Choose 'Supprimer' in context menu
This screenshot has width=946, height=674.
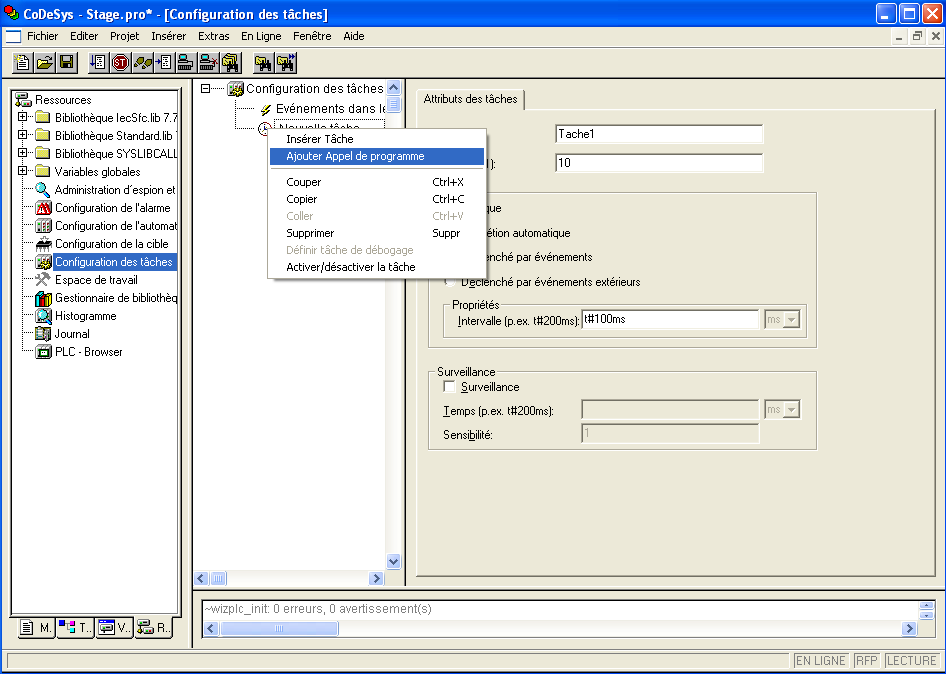pyautogui.click(x=377, y=233)
